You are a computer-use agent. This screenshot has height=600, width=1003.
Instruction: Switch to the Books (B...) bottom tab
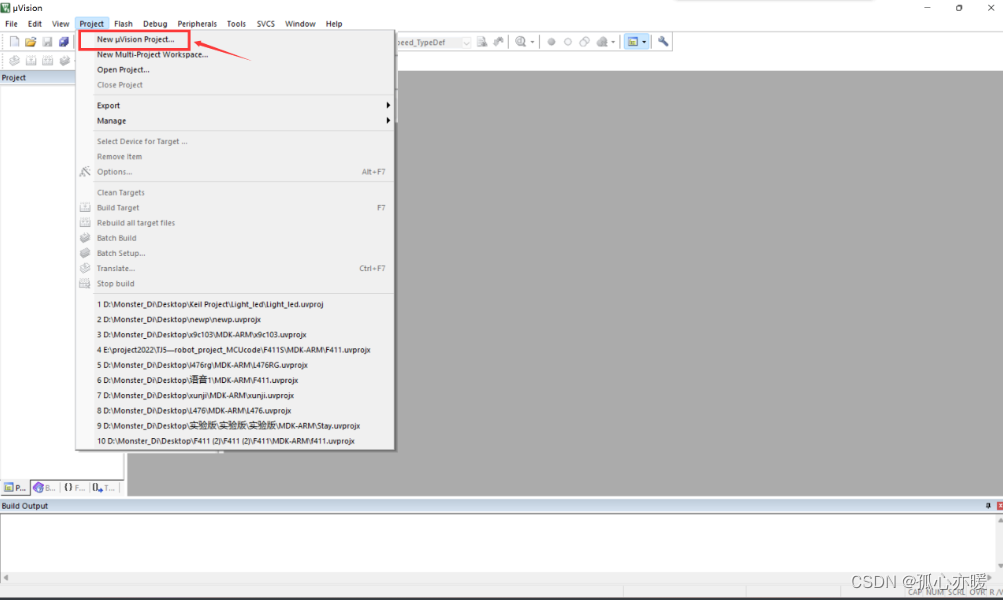pos(45,487)
